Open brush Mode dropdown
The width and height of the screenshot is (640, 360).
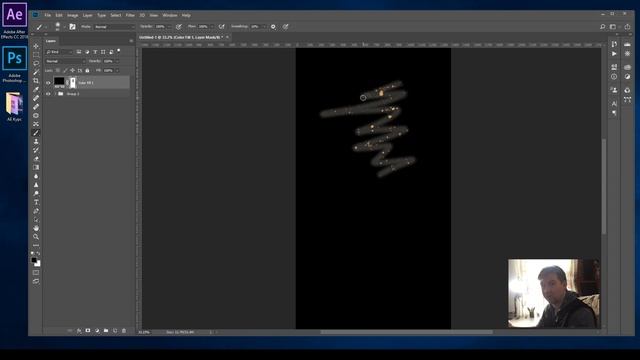114,27
